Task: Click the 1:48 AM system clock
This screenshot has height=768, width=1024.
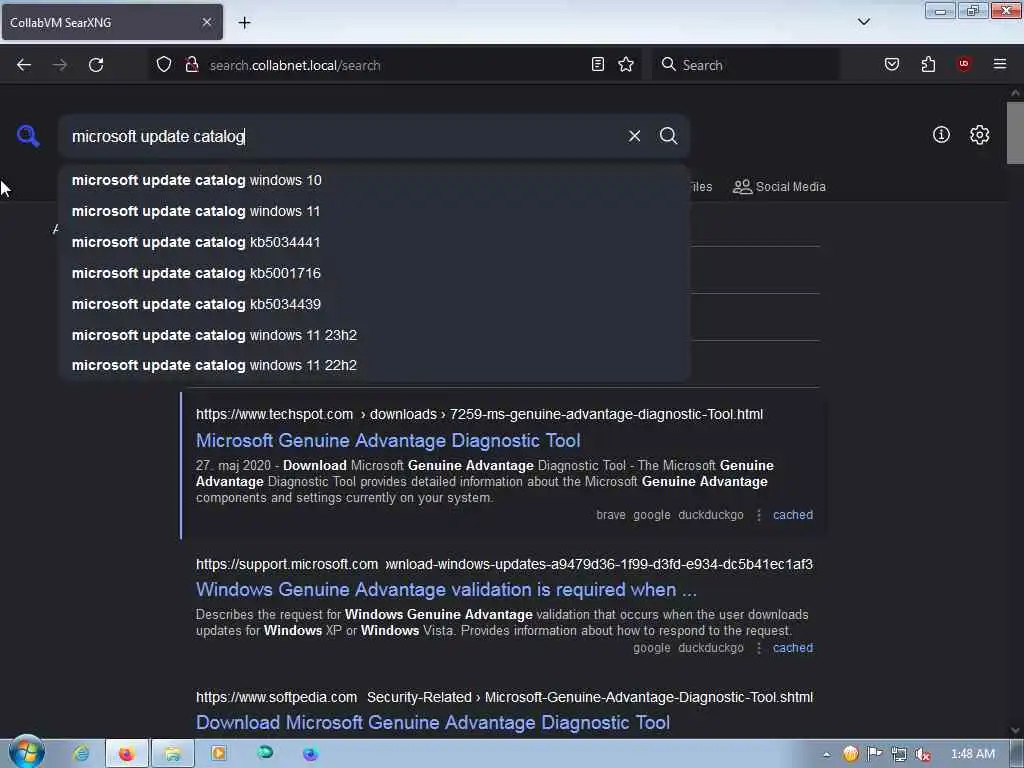Action: click(972, 754)
